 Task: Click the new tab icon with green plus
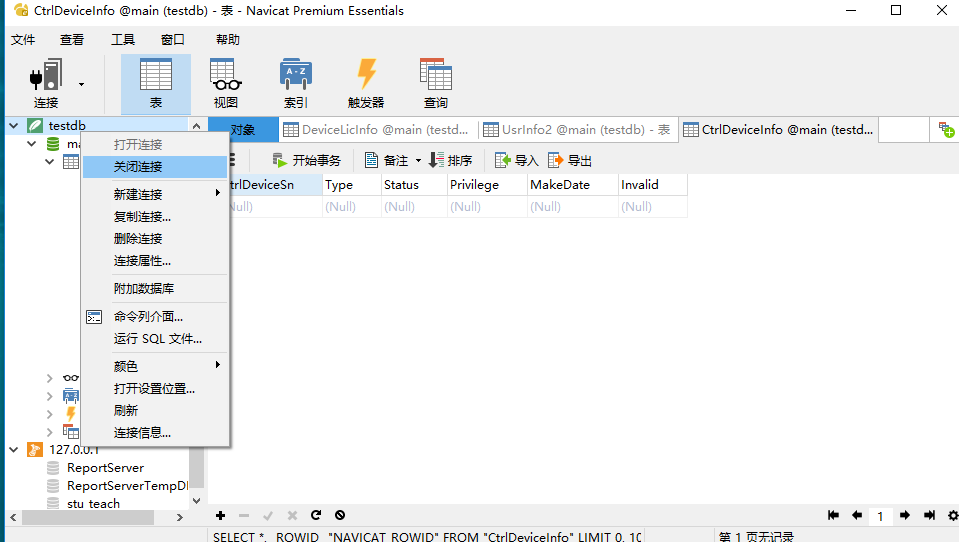[x=946, y=130]
